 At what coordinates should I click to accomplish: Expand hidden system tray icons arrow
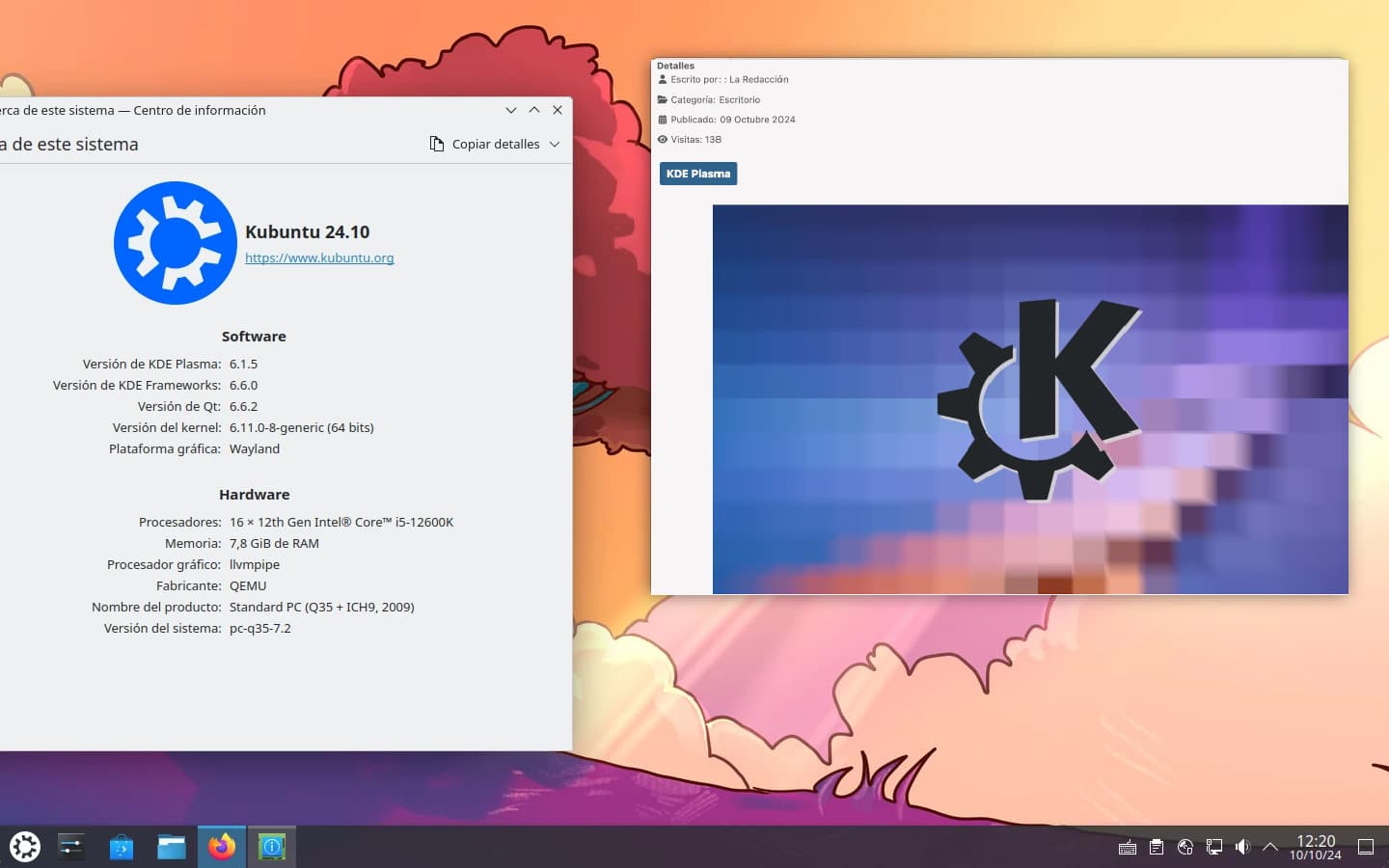(1270, 847)
